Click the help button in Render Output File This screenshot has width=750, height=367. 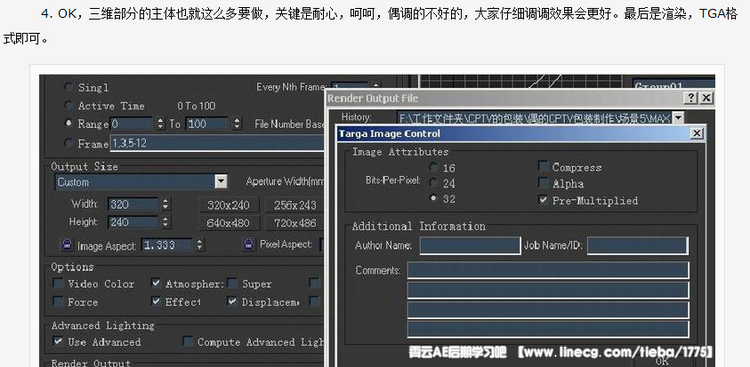[x=691, y=98]
